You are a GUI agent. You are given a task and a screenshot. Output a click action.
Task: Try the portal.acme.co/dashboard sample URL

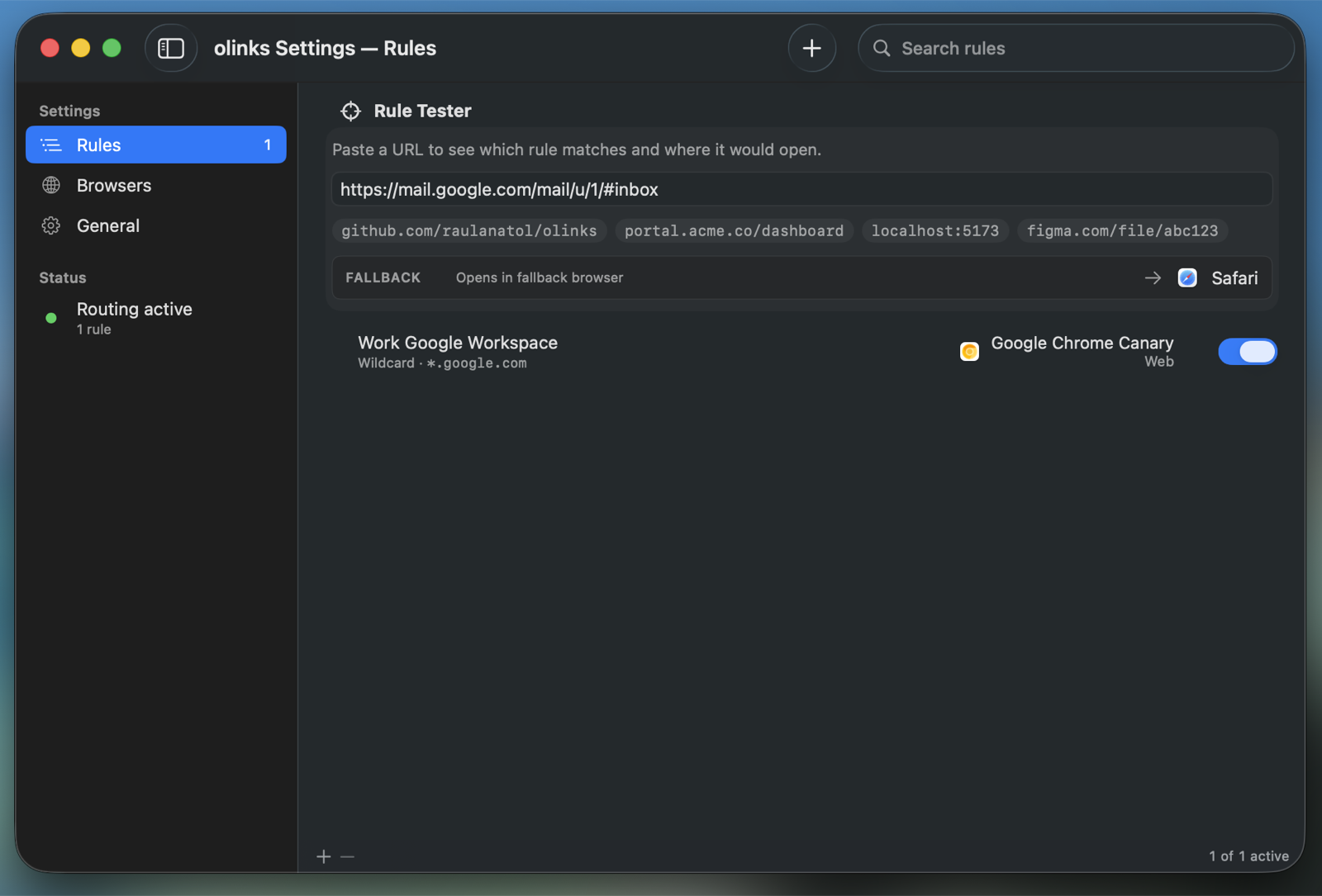735,231
